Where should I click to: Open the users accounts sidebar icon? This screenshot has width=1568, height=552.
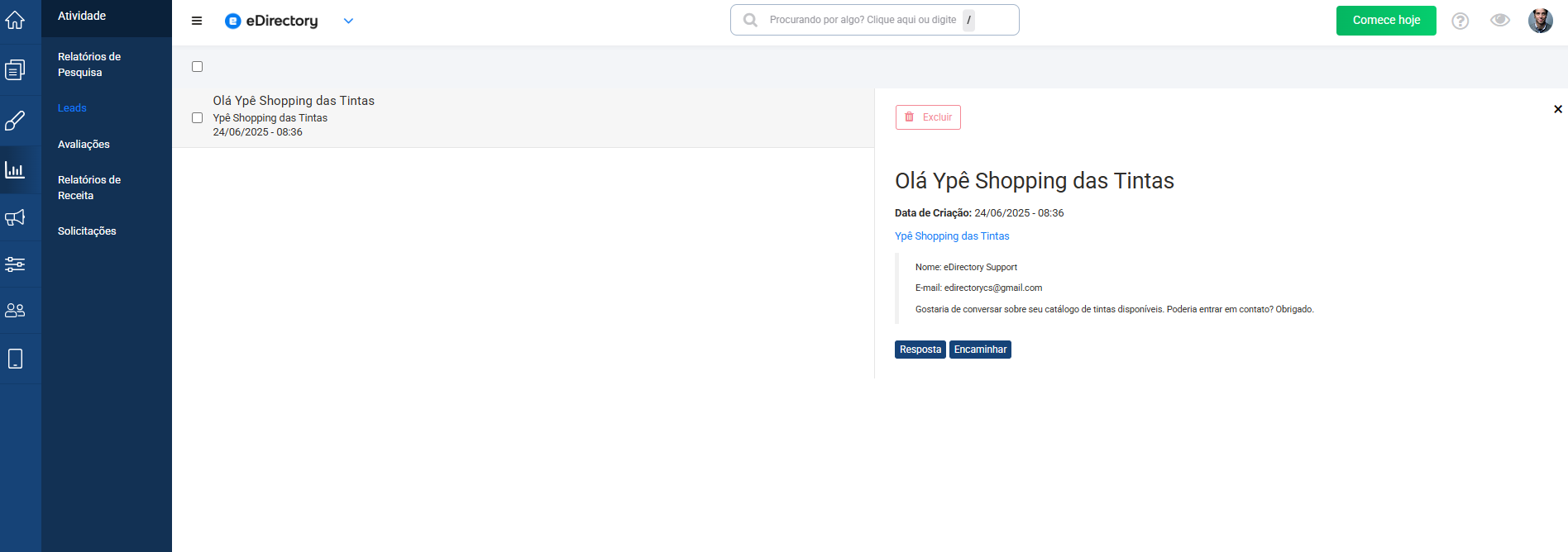click(x=15, y=311)
